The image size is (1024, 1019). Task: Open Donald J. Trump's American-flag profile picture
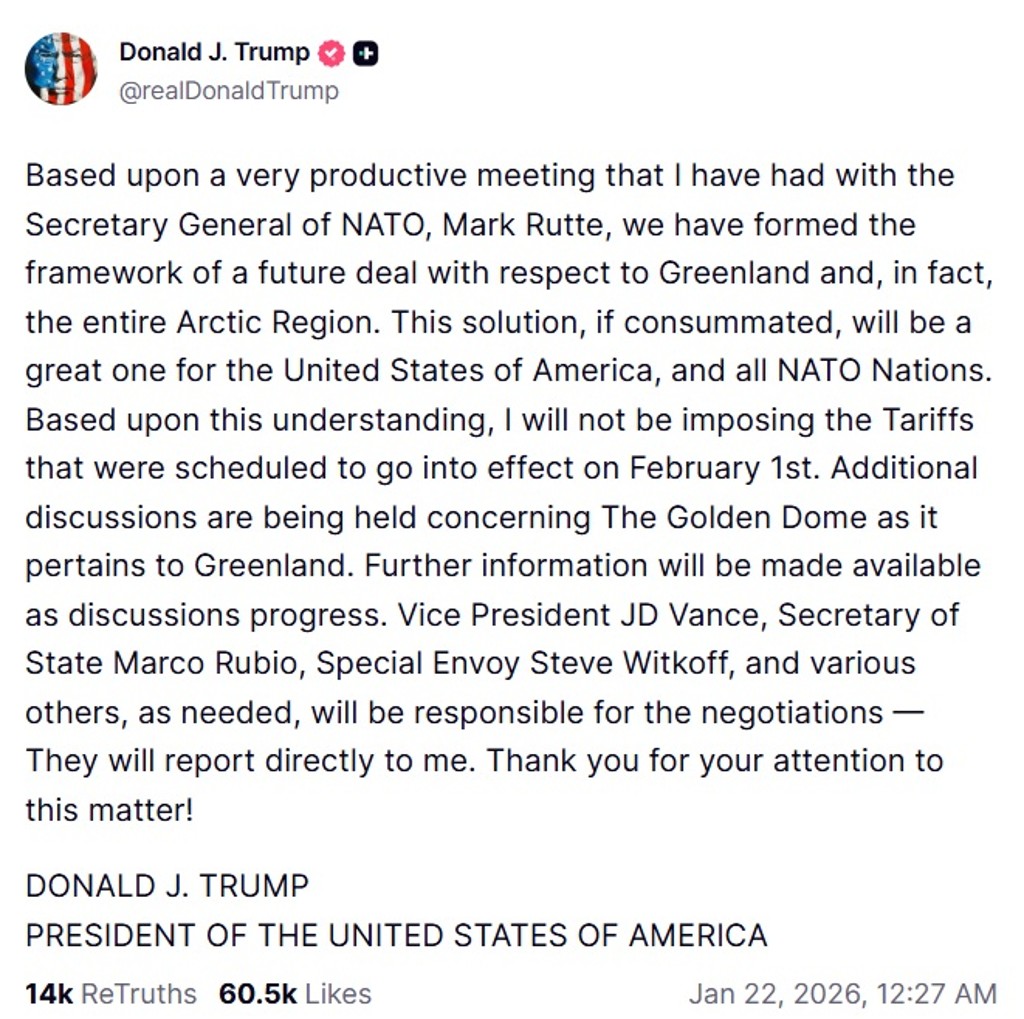tap(61, 68)
